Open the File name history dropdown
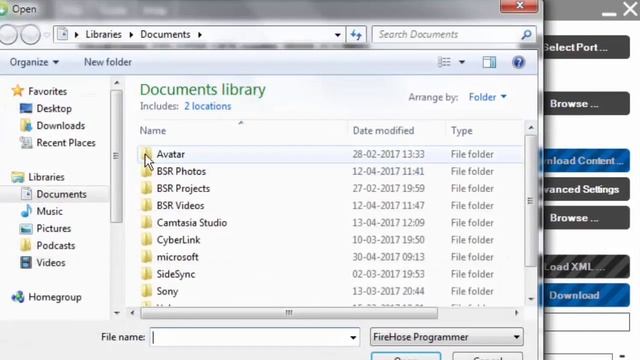Image resolution: width=640 pixels, height=360 pixels. (353, 338)
